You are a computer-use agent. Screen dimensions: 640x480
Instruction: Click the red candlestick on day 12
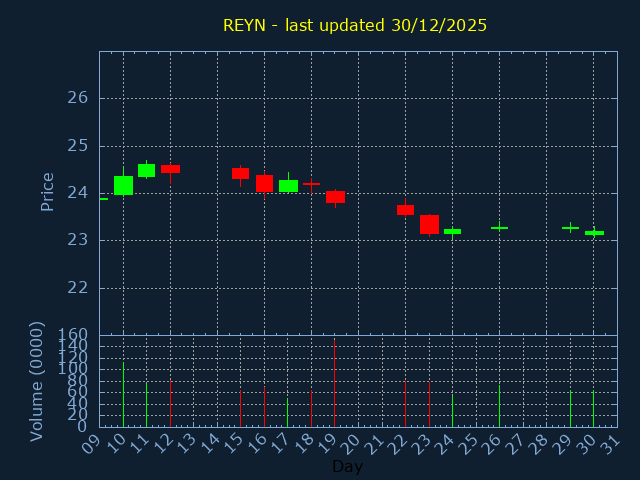pyautogui.click(x=170, y=169)
